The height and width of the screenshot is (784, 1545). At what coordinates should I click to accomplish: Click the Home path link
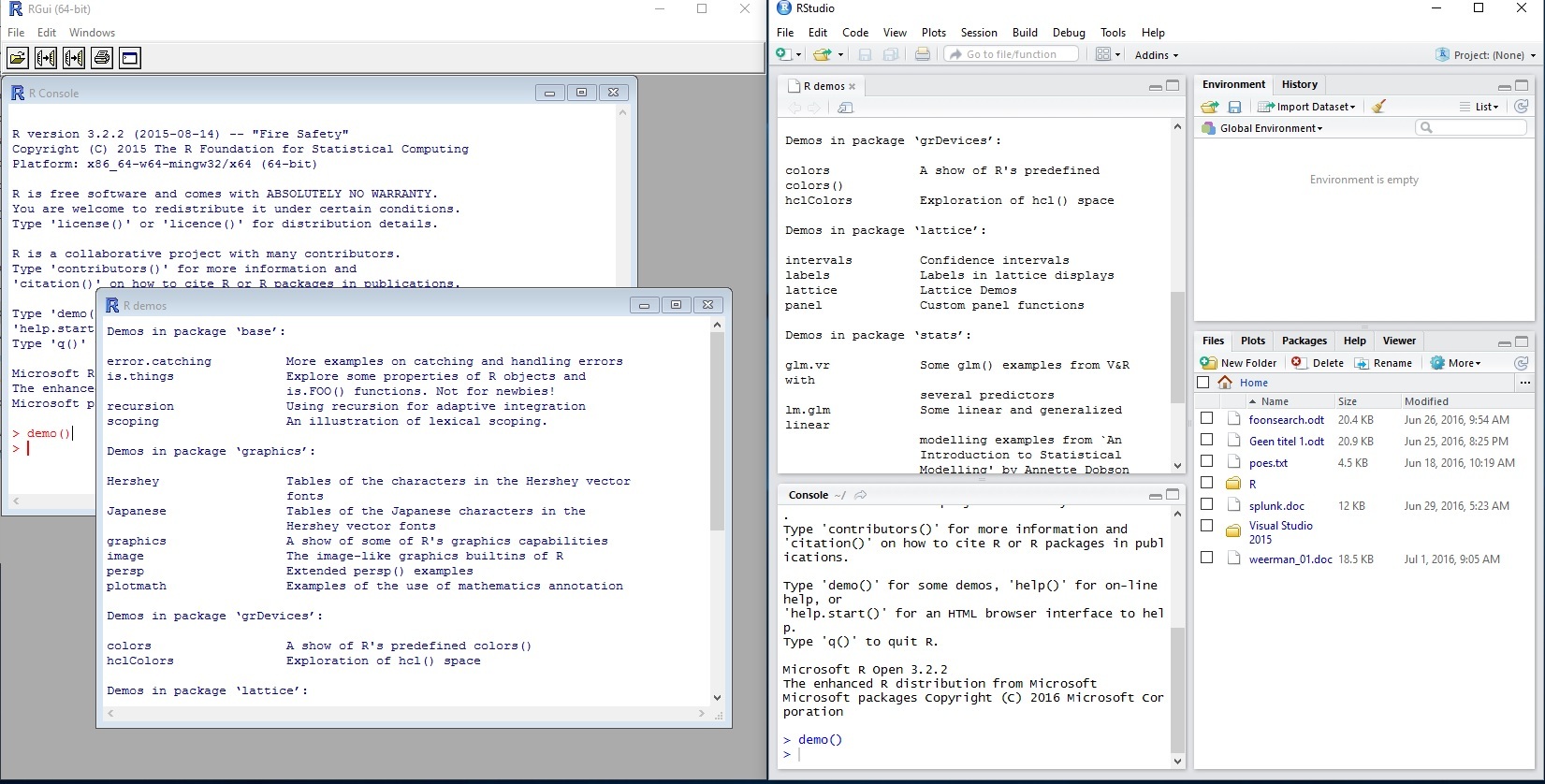click(x=1254, y=382)
